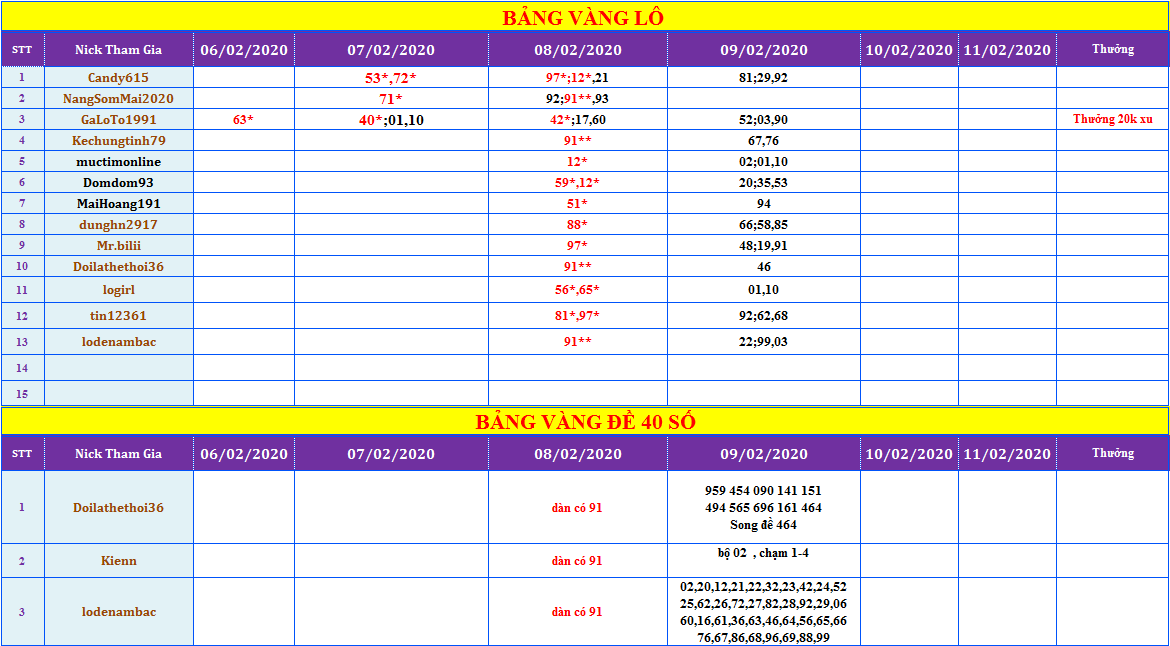This screenshot has height=646, width=1170.
Task: Click the cell 53*,72*
Action: pos(391,77)
